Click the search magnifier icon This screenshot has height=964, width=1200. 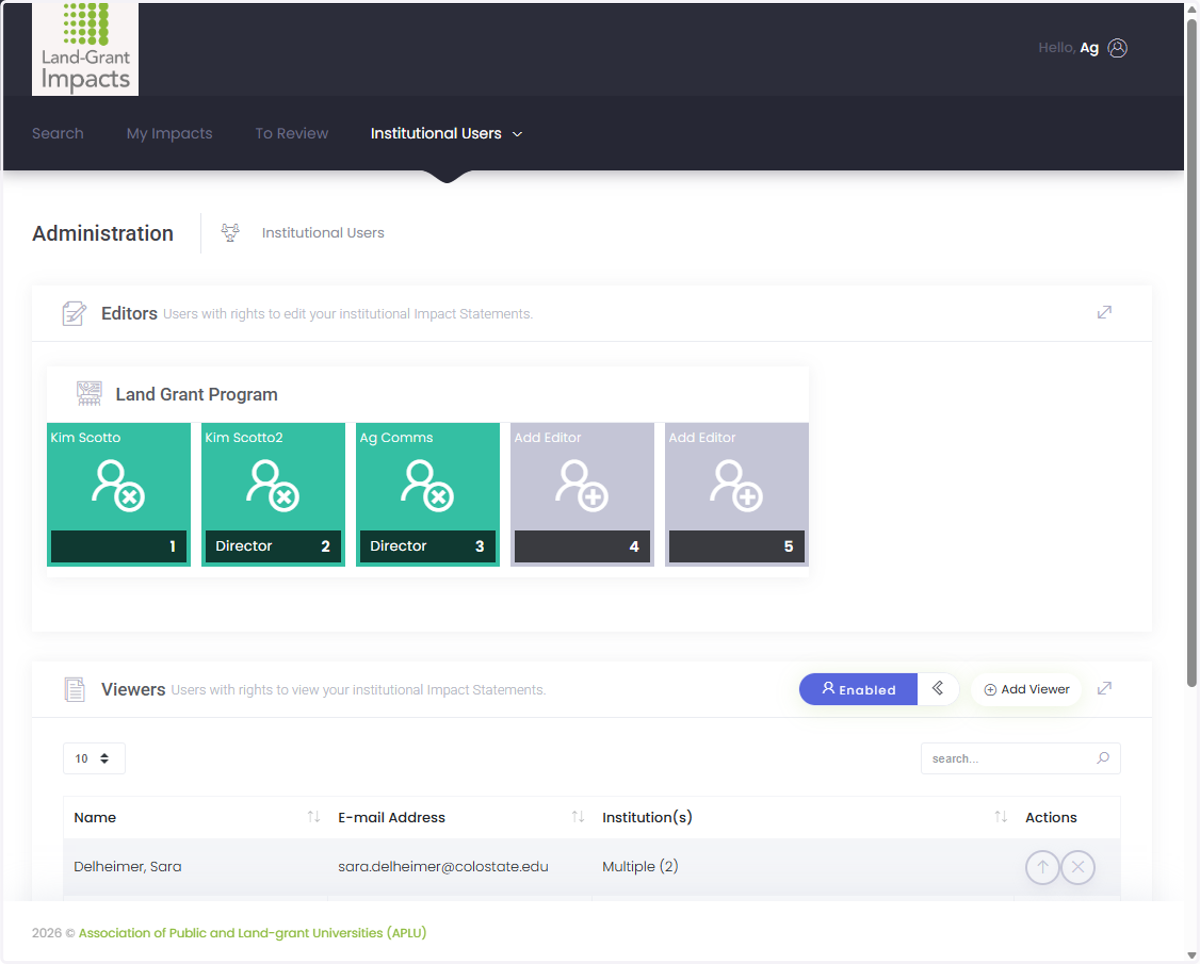[x=1103, y=758]
